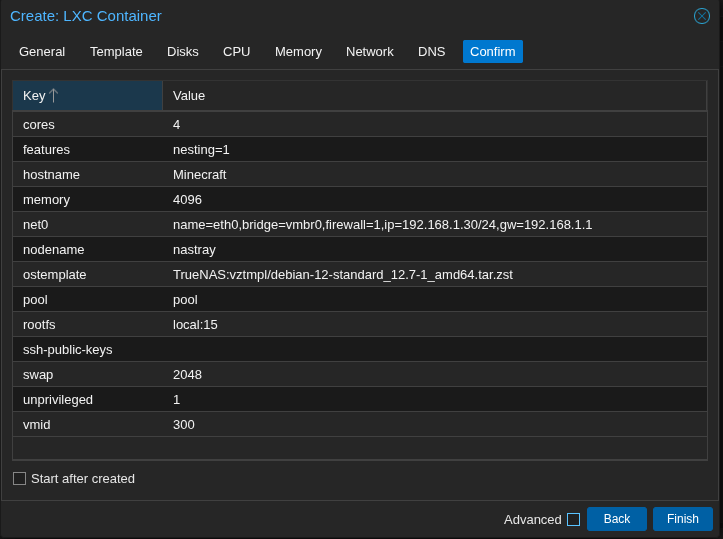Select the nodename row key
Screen dimensions: 723x539
[x=53, y=249]
